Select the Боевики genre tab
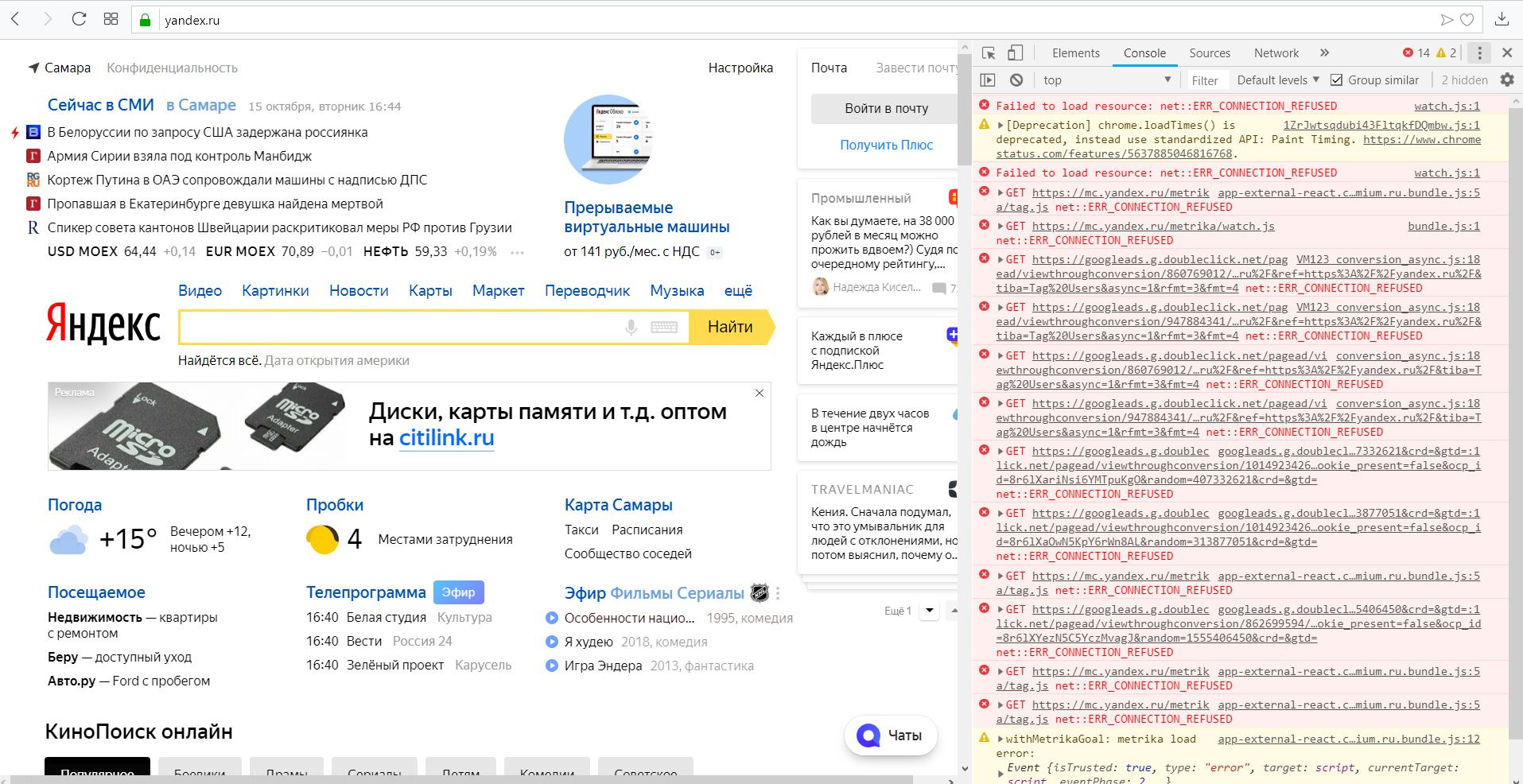The image size is (1523, 784). point(200,771)
